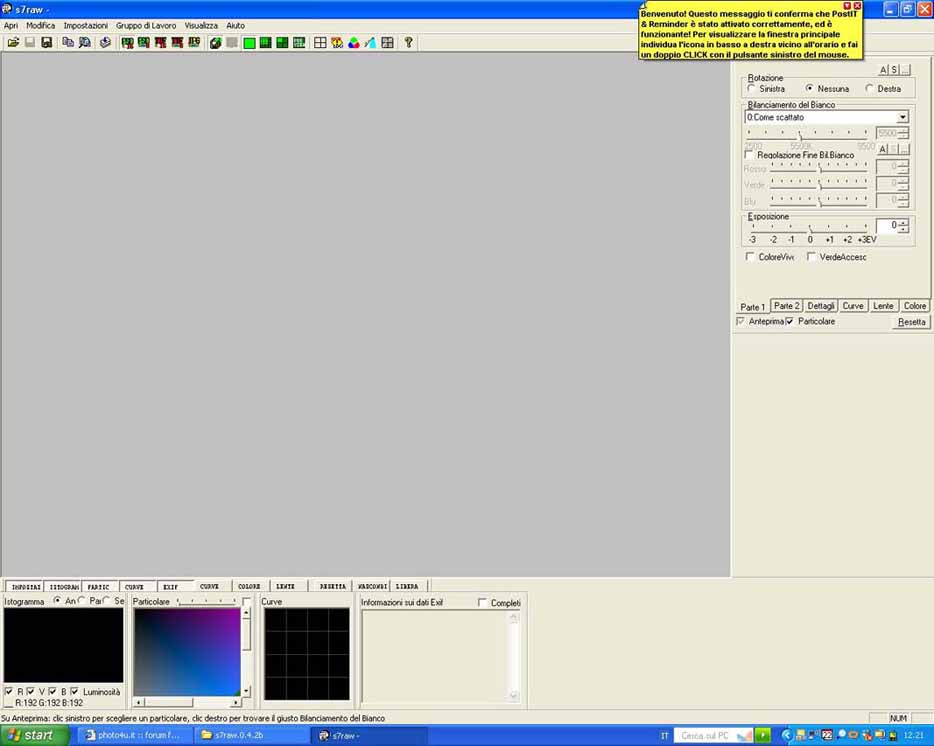The width and height of the screenshot is (934, 746).
Task: Click the S button above Rotazione
Action: click(x=894, y=70)
